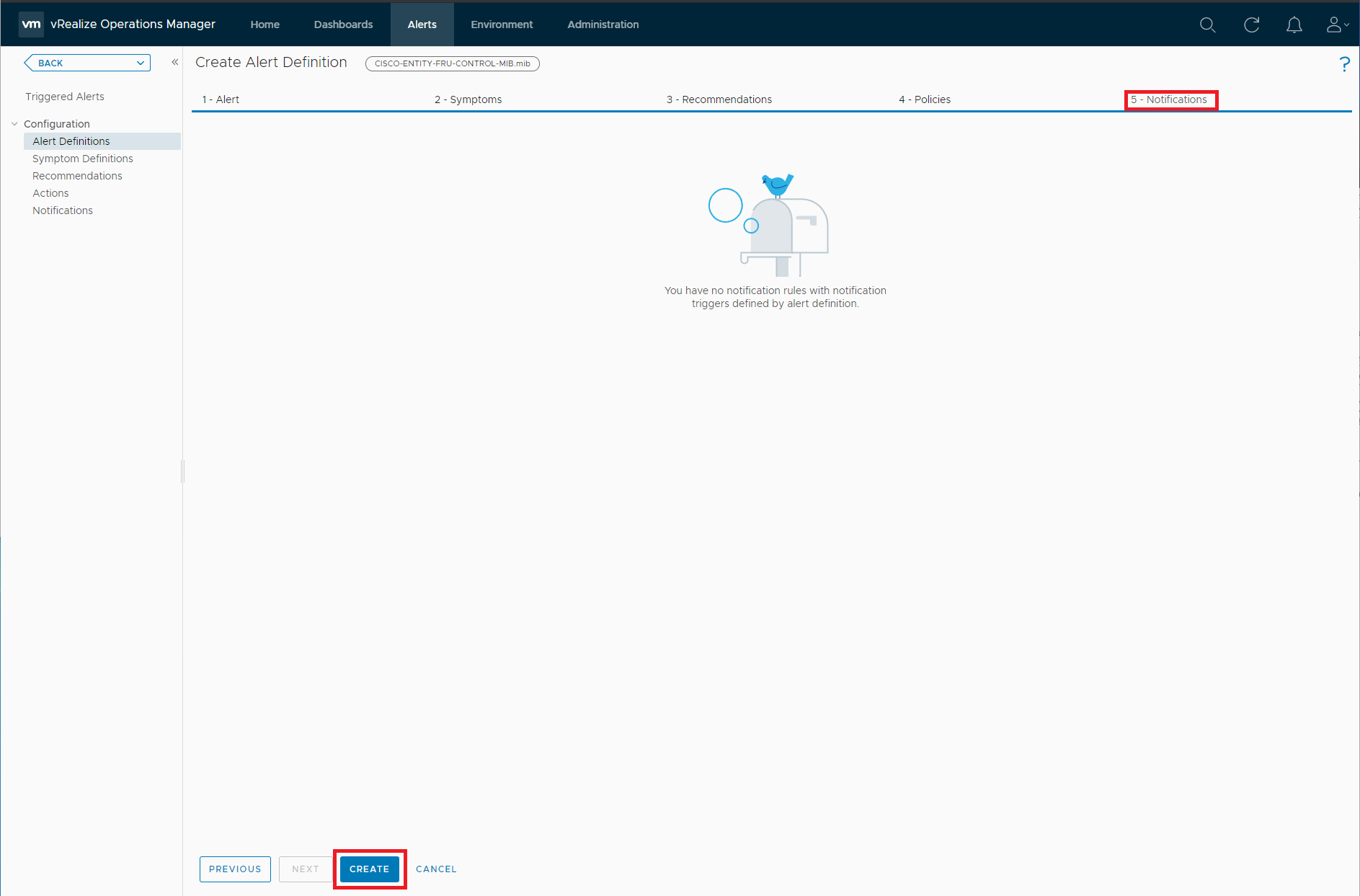Click the search magnifier icon
Image resolution: width=1360 pixels, height=896 pixels.
click(x=1207, y=25)
